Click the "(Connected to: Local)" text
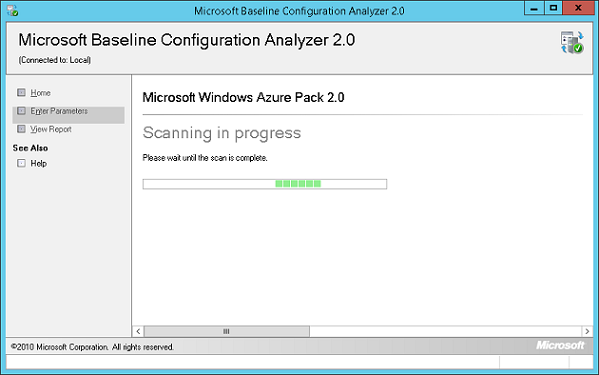 [x=55, y=60]
